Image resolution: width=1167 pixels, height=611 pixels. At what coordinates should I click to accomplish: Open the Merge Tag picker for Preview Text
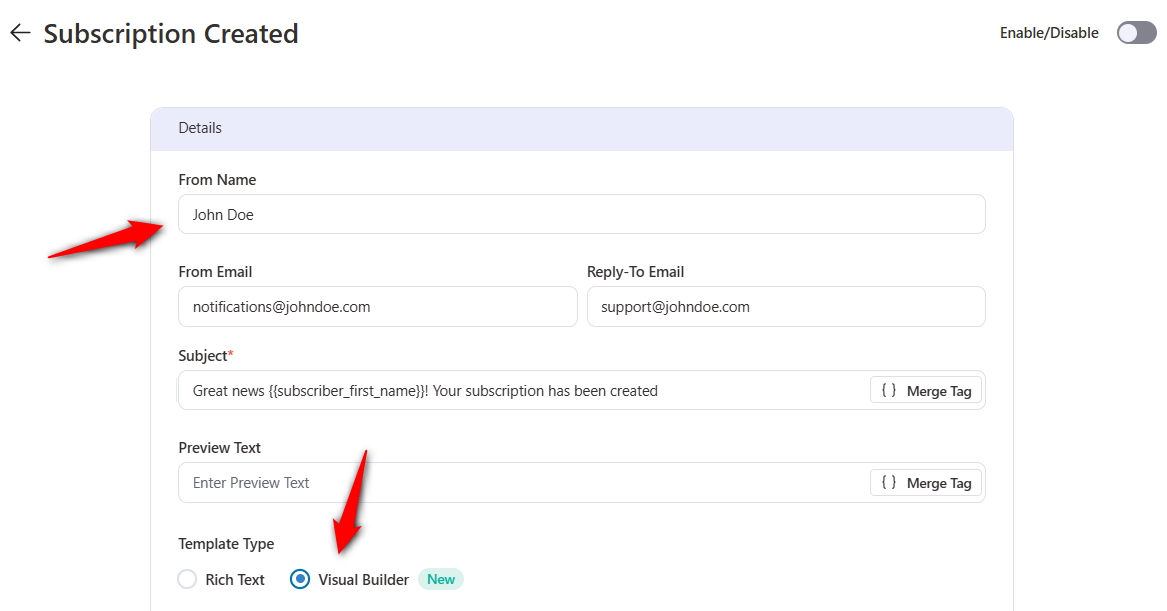(925, 482)
